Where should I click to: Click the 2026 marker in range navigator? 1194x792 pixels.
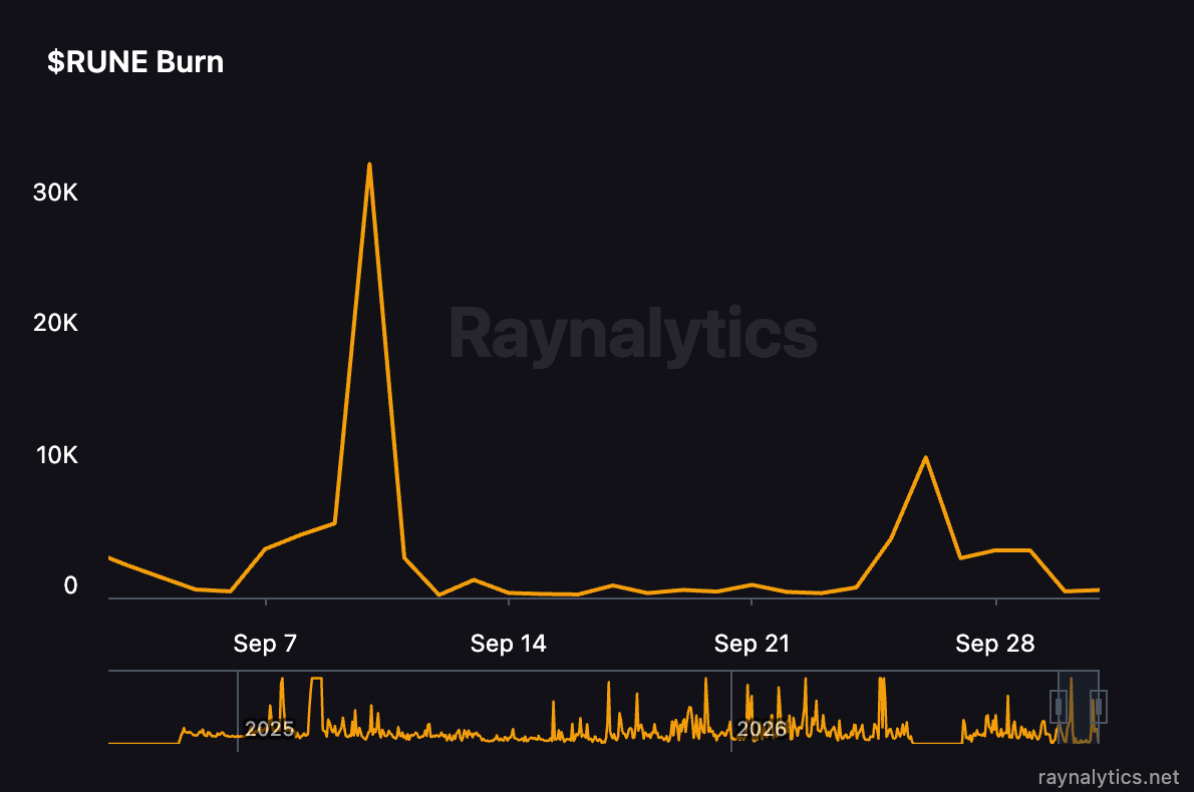[761, 729]
